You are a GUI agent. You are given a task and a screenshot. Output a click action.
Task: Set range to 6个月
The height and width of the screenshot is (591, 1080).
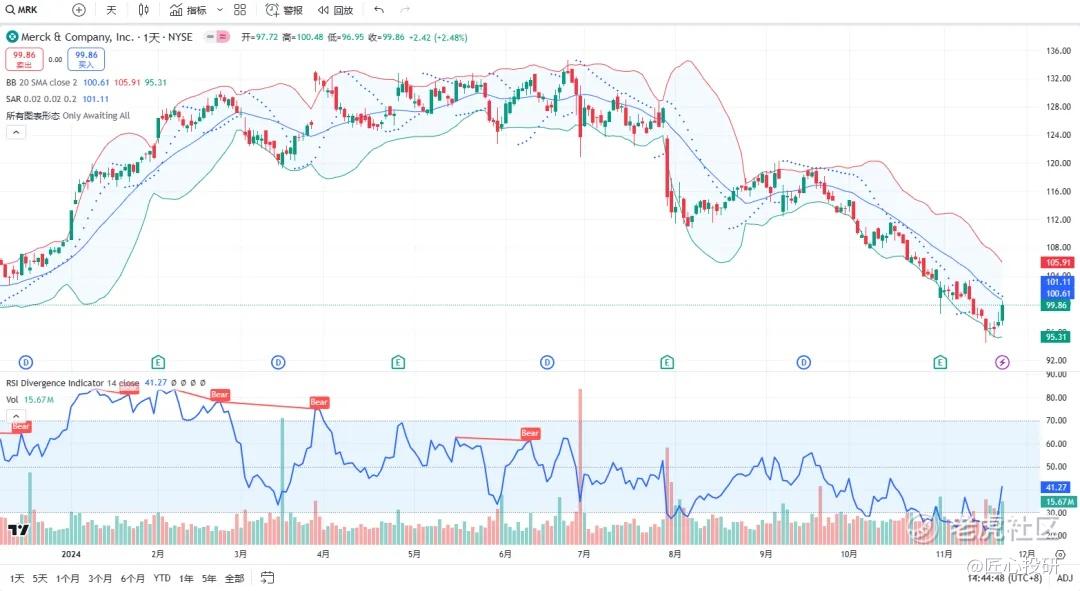[x=132, y=579]
